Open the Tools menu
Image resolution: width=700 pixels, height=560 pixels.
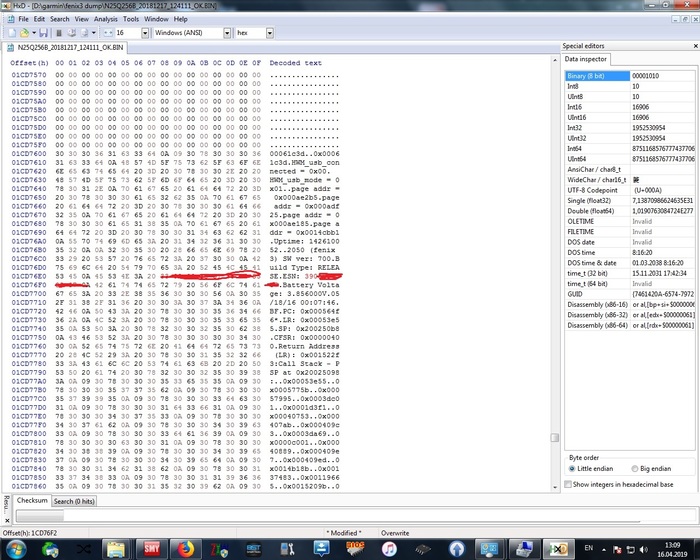click(x=131, y=19)
